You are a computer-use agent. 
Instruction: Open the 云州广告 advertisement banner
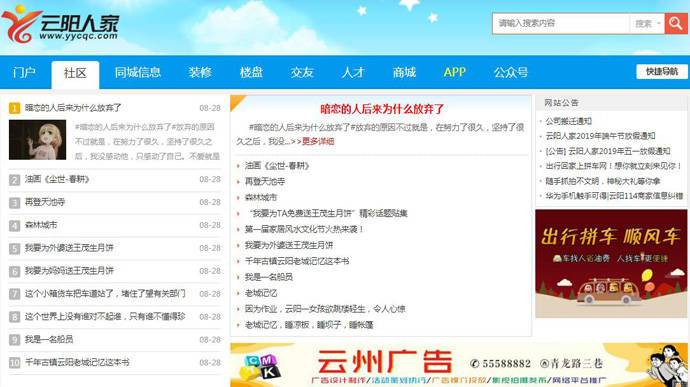pyautogui.click(x=459, y=365)
